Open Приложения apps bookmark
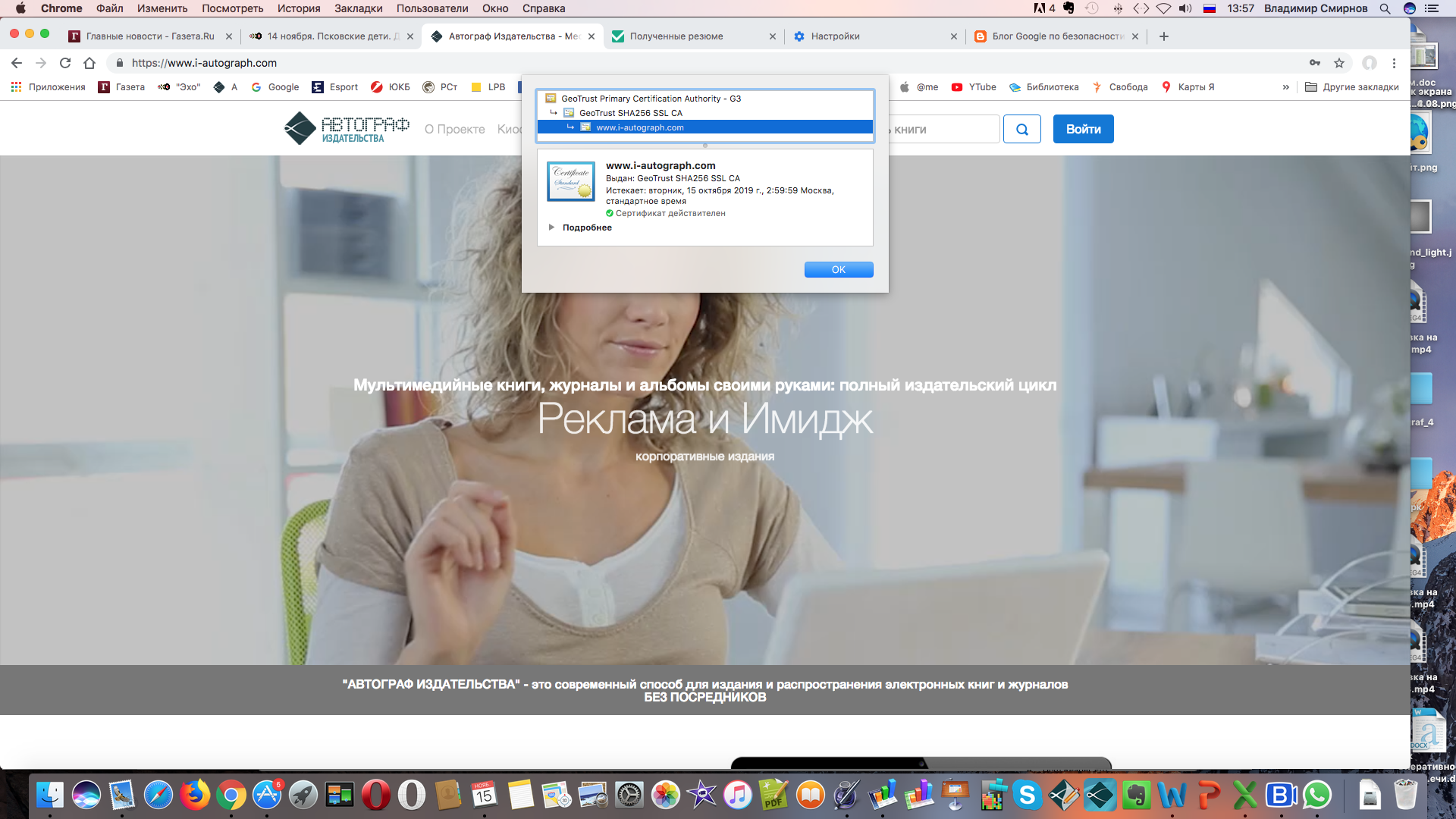Image resolution: width=1456 pixels, height=819 pixels. click(48, 87)
